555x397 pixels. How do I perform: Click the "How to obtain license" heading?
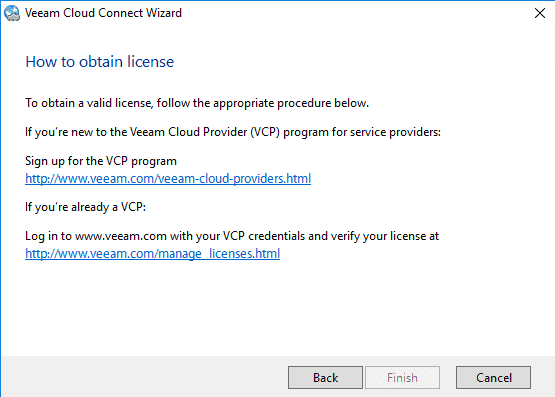pos(99,62)
